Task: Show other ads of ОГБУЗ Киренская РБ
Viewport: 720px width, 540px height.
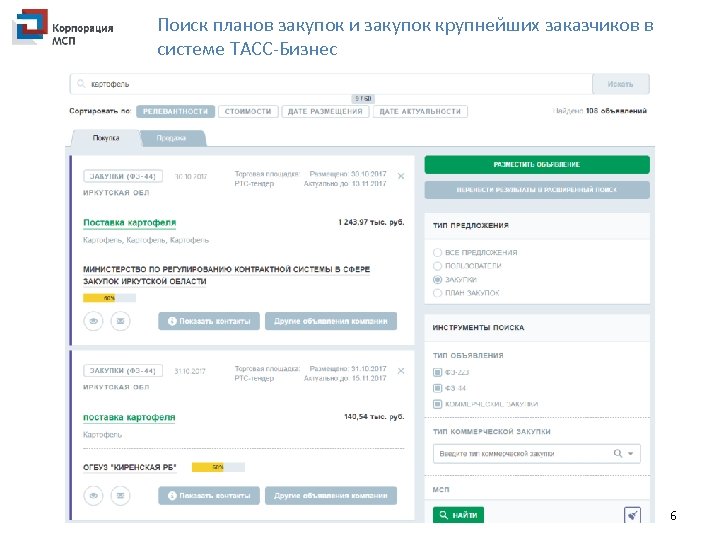Action: tap(331, 495)
